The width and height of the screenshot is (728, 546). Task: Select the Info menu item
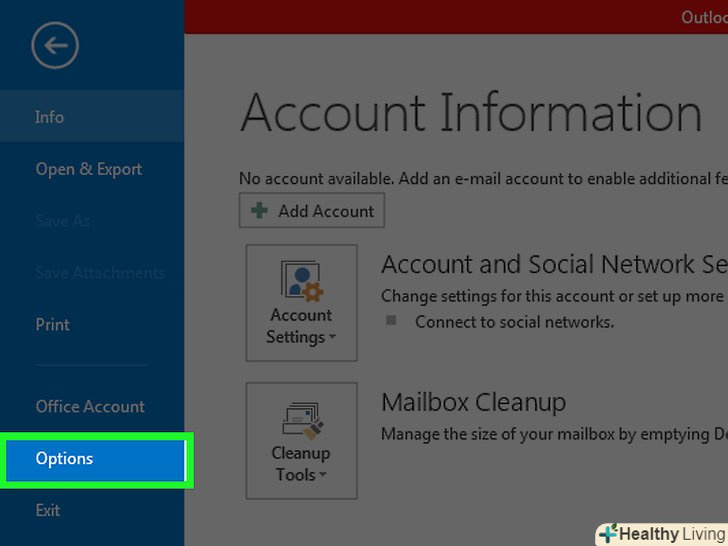coord(92,117)
